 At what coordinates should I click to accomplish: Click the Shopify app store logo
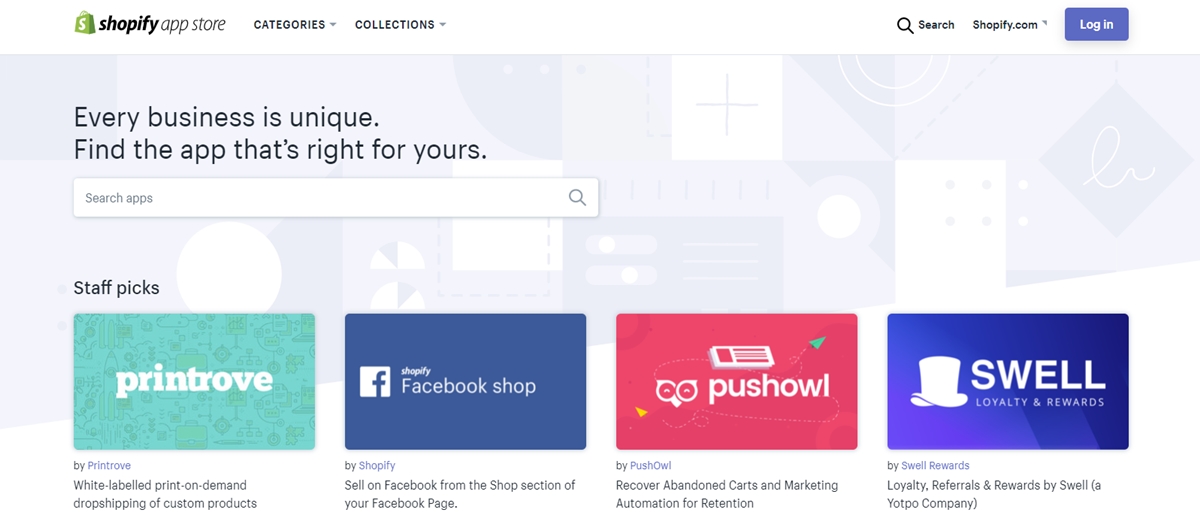pyautogui.click(x=150, y=24)
